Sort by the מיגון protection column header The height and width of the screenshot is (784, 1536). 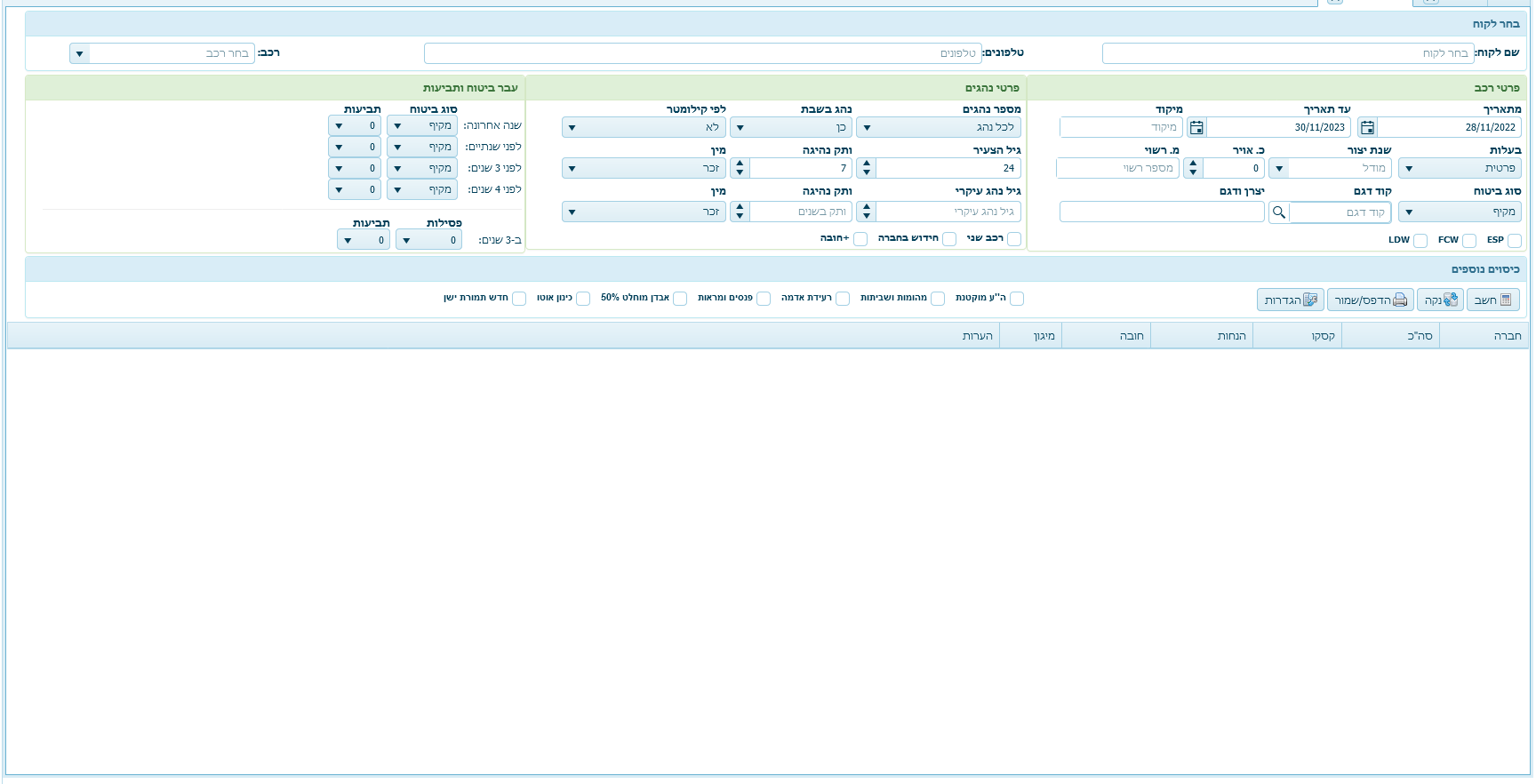(x=1031, y=336)
